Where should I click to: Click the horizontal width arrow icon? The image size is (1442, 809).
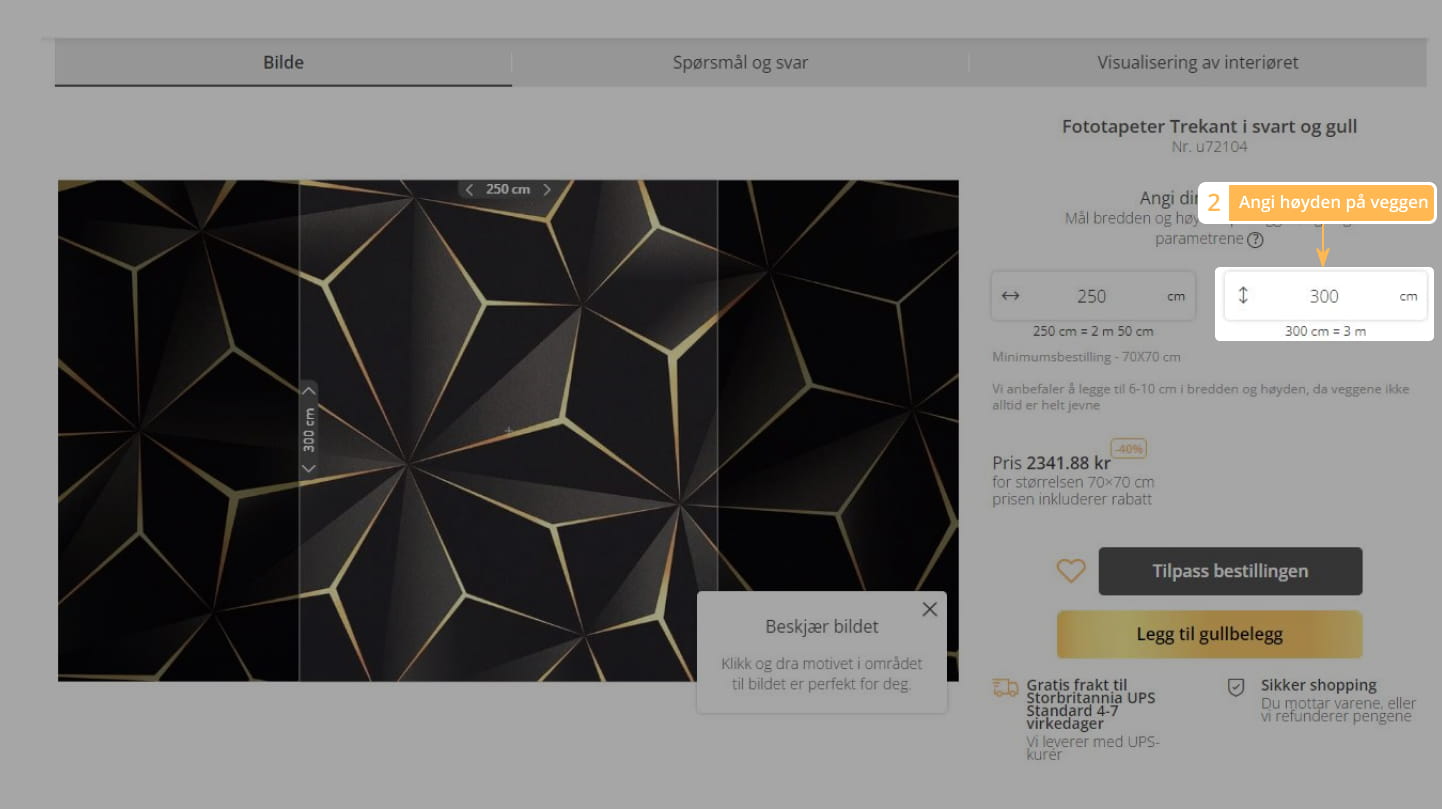(1010, 296)
